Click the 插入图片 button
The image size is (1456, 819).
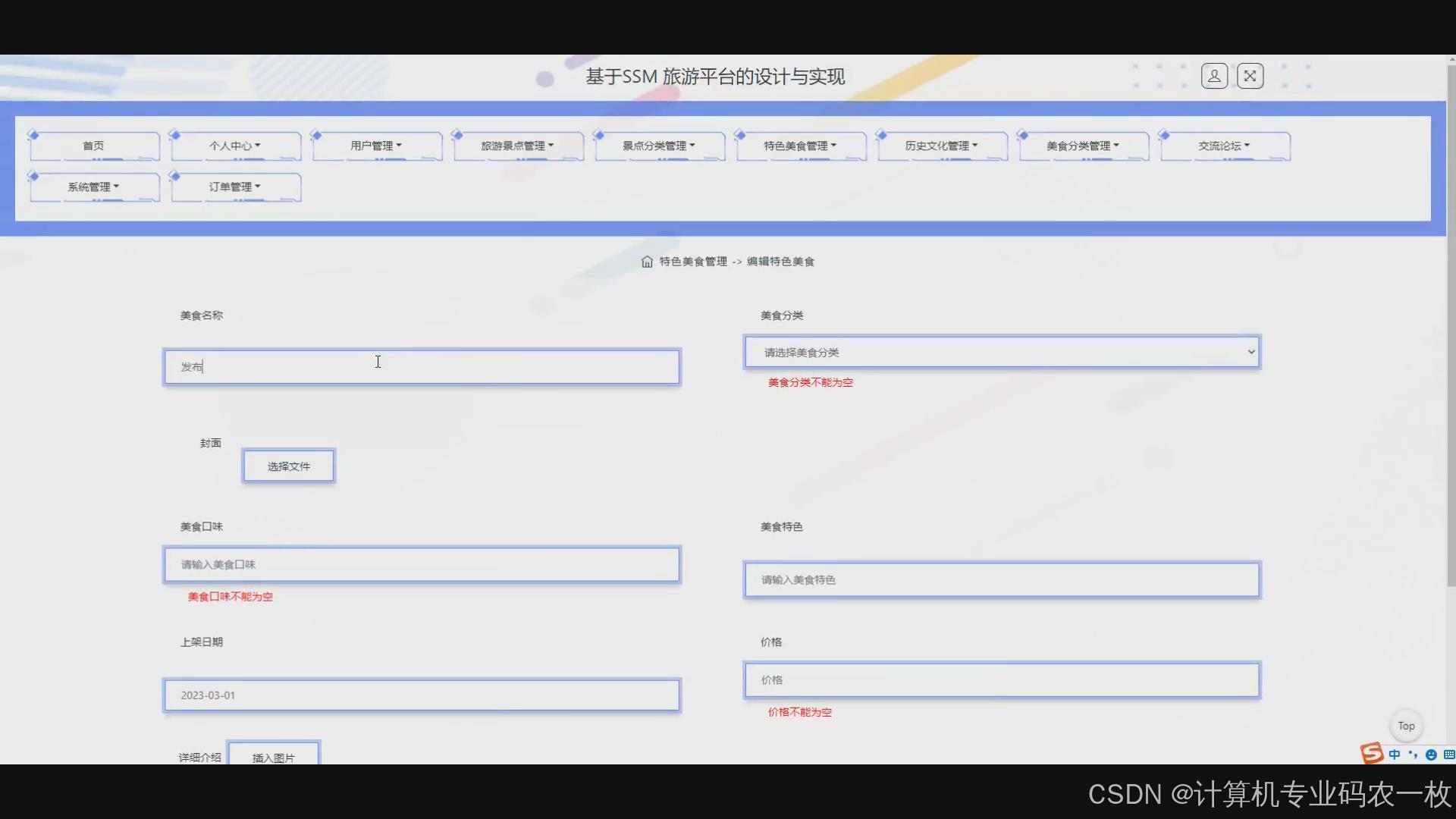(x=274, y=755)
